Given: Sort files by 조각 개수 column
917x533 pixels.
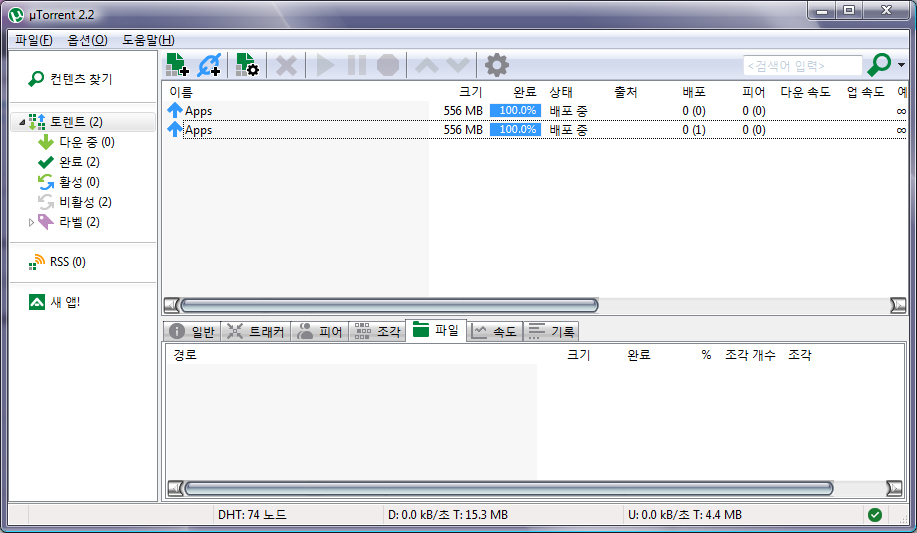Looking at the screenshot, I should (750, 355).
